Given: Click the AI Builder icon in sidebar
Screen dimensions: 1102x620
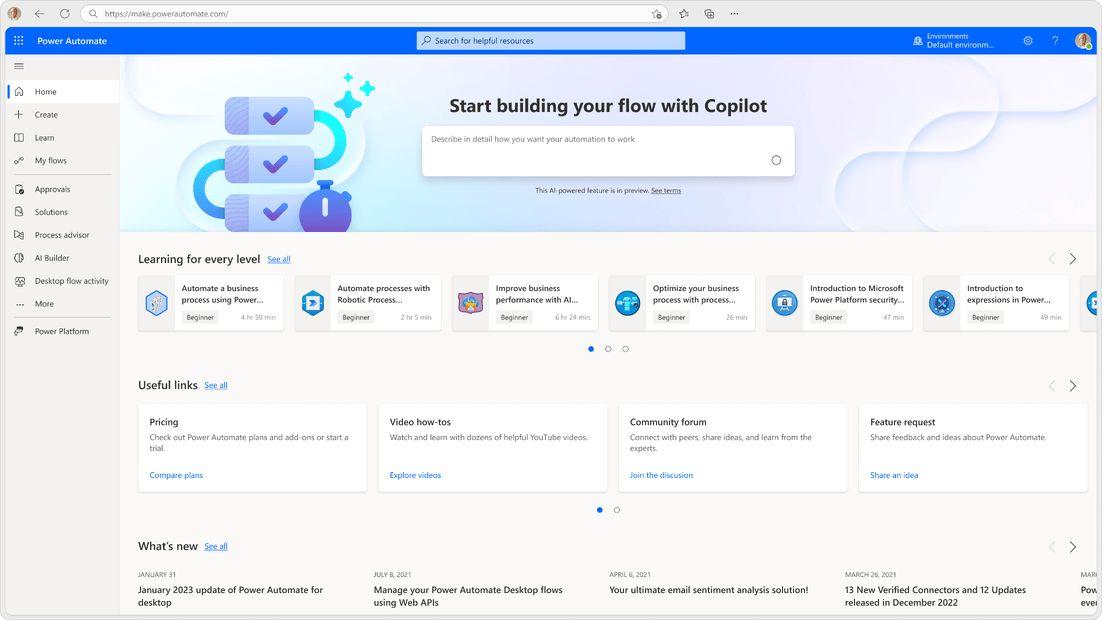Looking at the screenshot, I should (x=19, y=258).
